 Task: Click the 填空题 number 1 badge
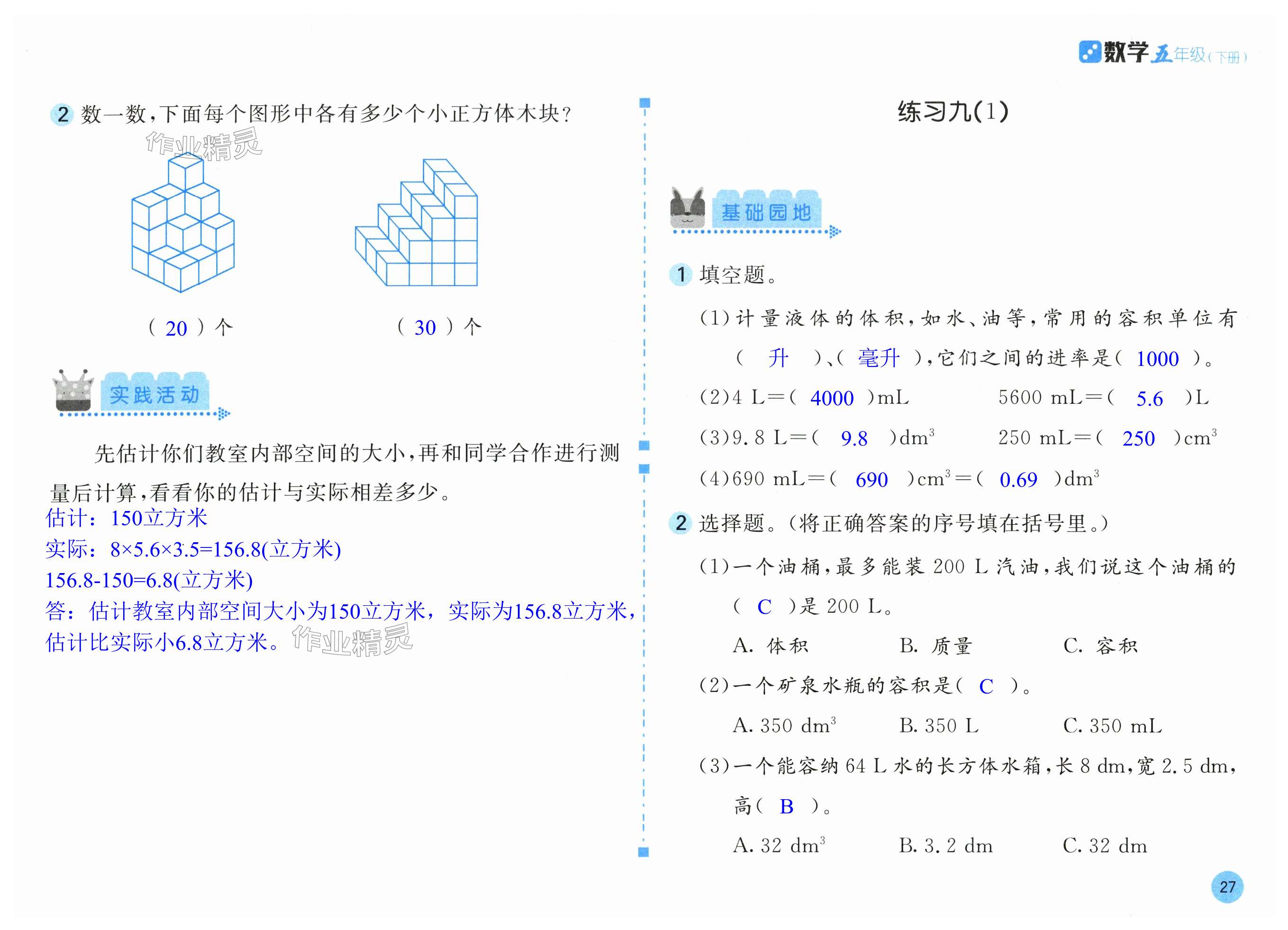tap(681, 275)
